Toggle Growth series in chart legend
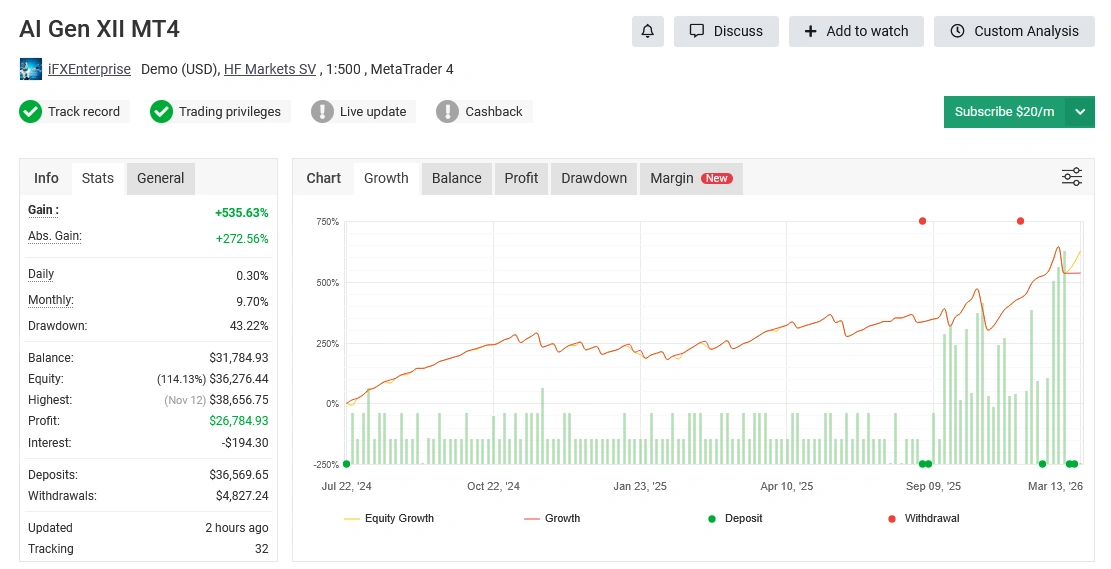Image resolution: width=1111 pixels, height=569 pixels. pyautogui.click(x=551, y=518)
